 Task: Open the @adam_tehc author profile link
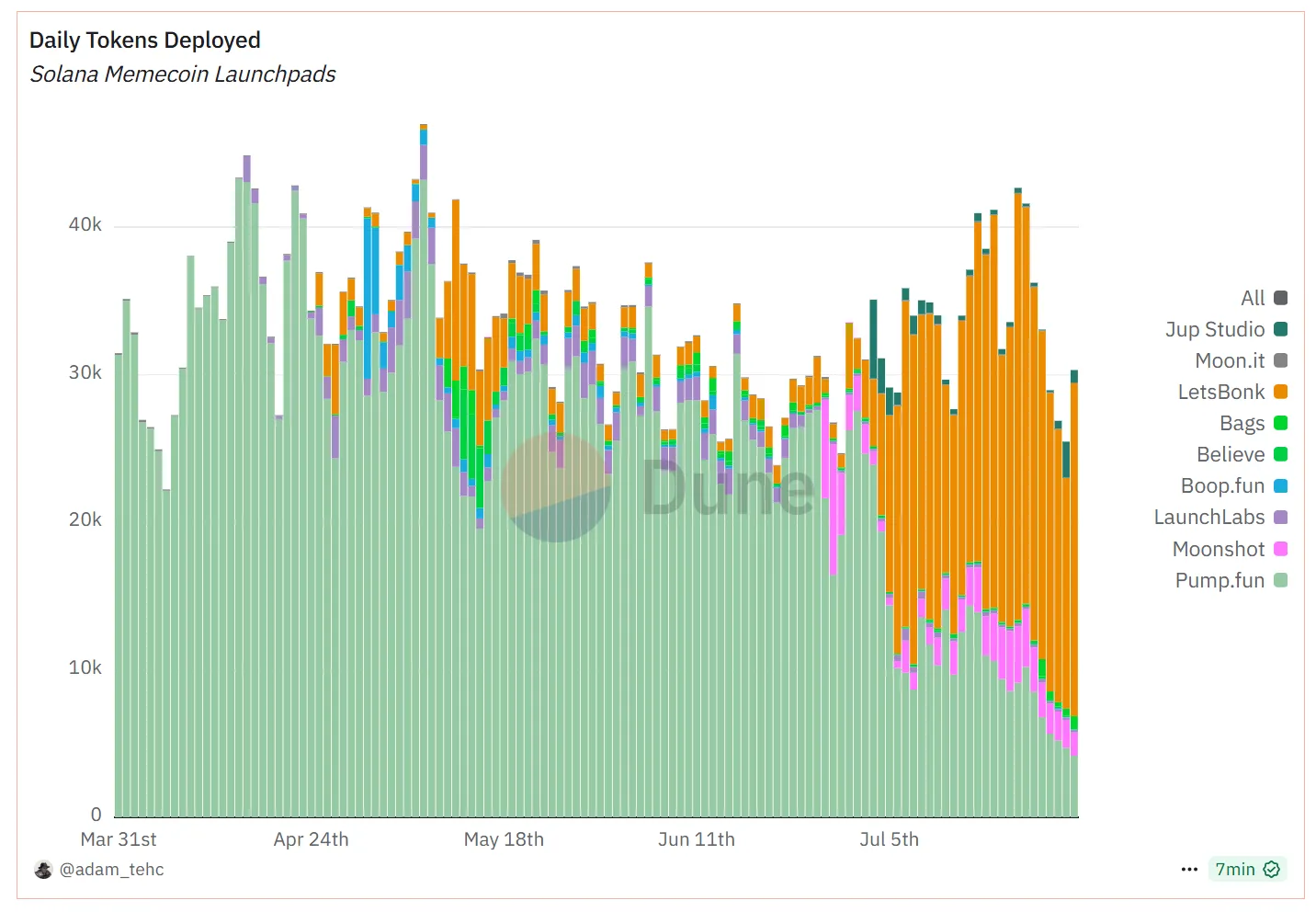111,870
